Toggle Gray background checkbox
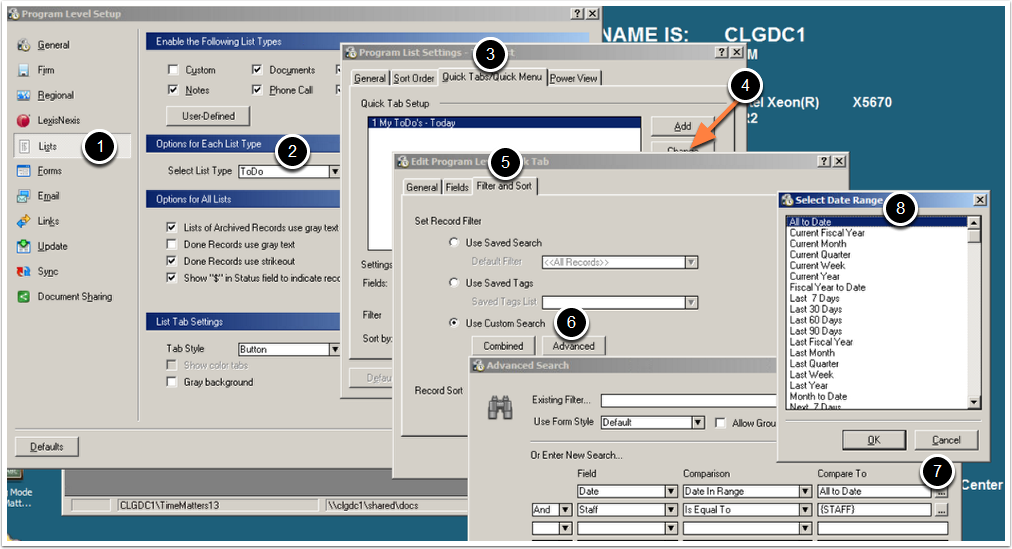 172,382
